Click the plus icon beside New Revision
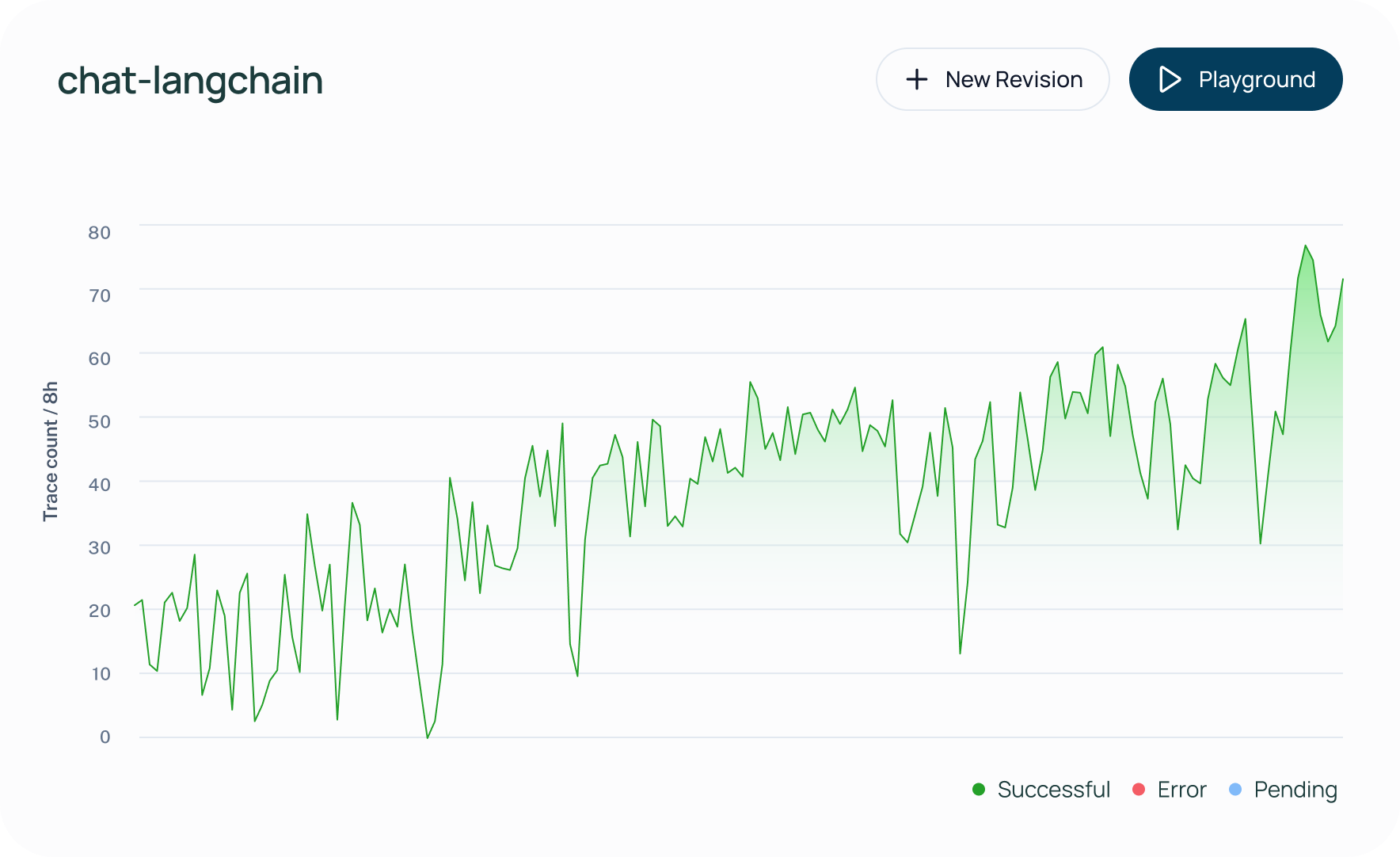This screenshot has height=857, width=1400. (916, 79)
